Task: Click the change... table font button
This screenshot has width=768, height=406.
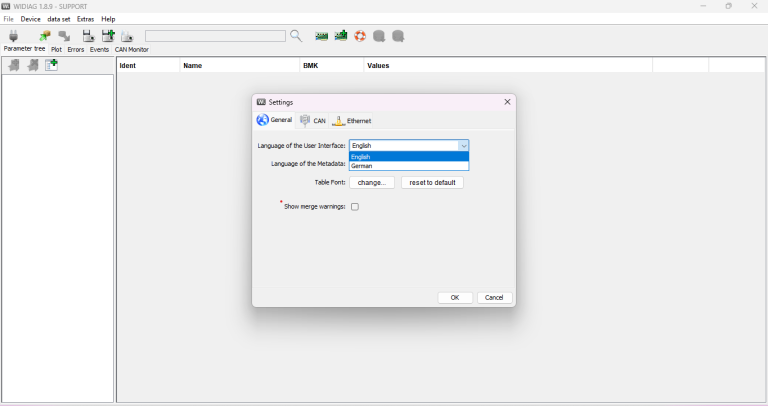Action: [372, 183]
